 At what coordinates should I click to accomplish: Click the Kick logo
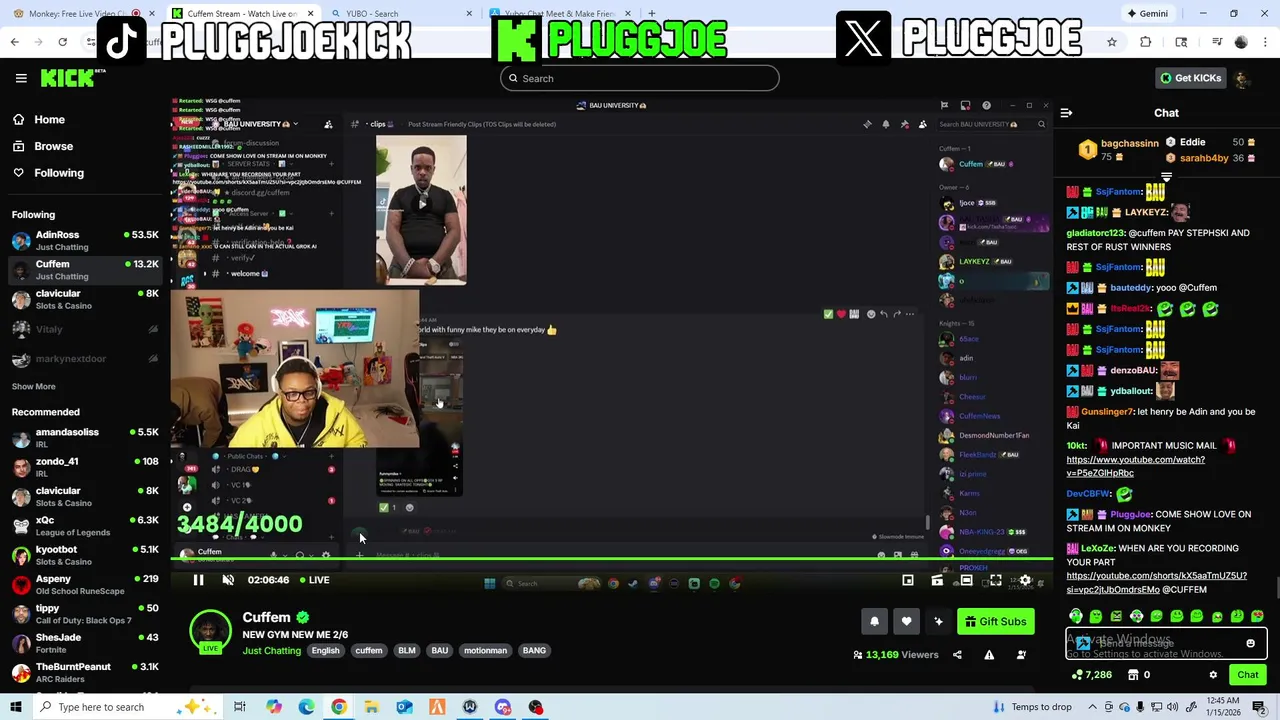click(x=68, y=78)
